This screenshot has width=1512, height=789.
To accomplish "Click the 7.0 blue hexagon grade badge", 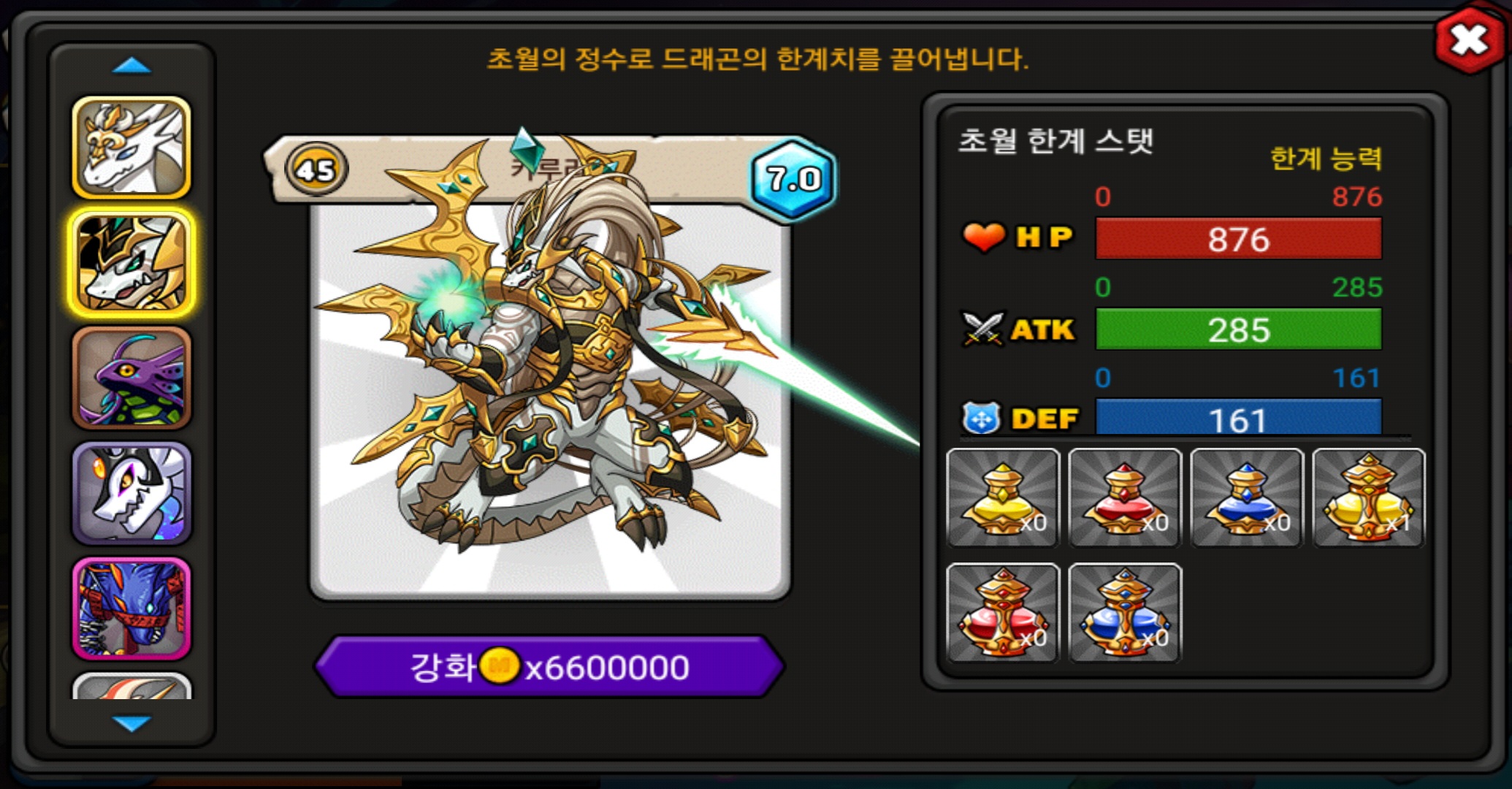I will [x=793, y=178].
